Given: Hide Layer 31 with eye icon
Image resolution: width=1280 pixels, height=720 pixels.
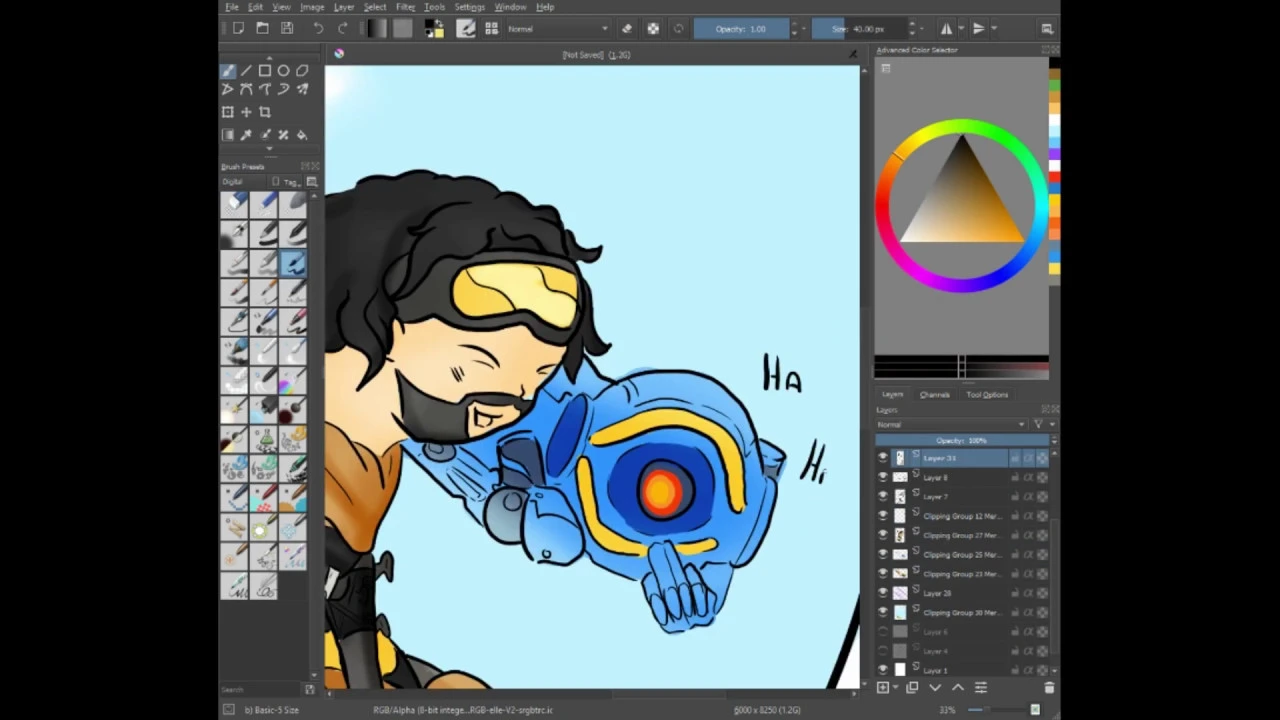Looking at the screenshot, I should 882,458.
